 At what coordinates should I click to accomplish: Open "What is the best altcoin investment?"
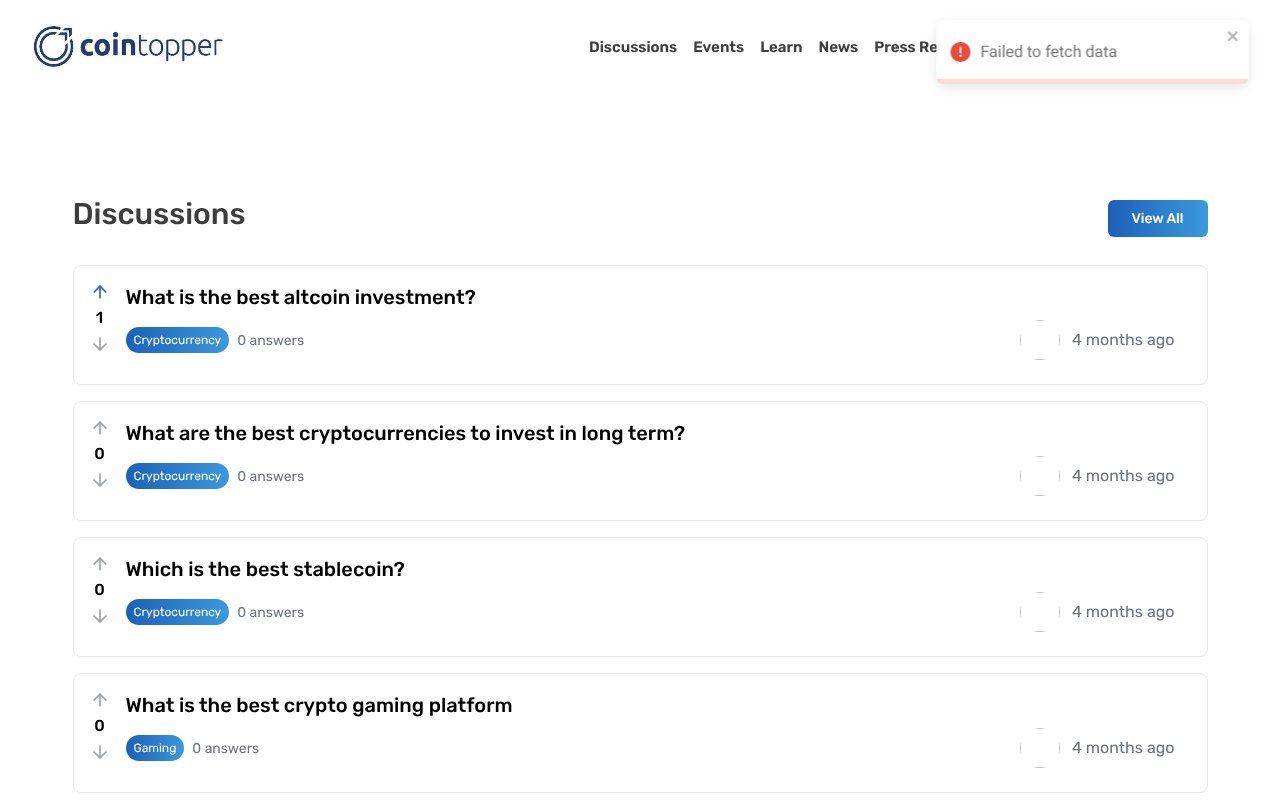click(300, 297)
